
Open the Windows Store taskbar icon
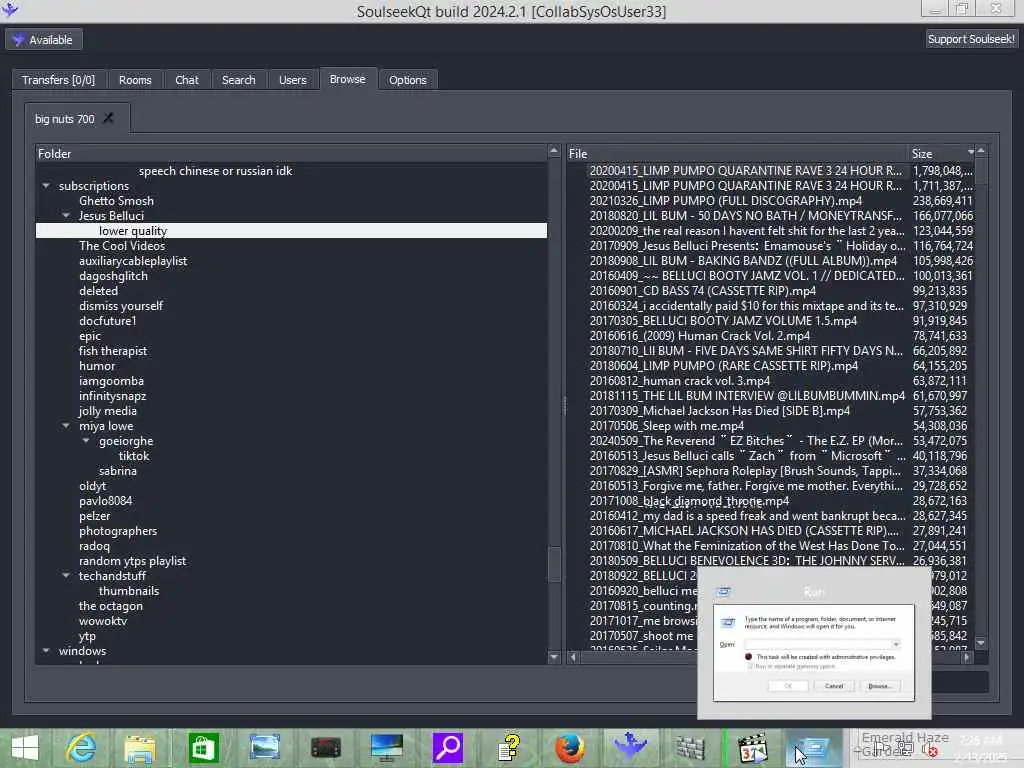click(203, 748)
